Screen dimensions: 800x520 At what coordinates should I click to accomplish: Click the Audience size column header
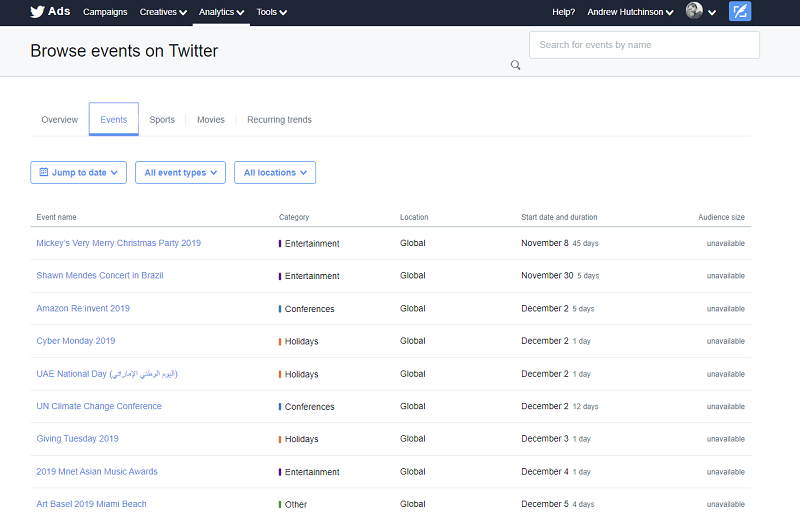click(721, 217)
